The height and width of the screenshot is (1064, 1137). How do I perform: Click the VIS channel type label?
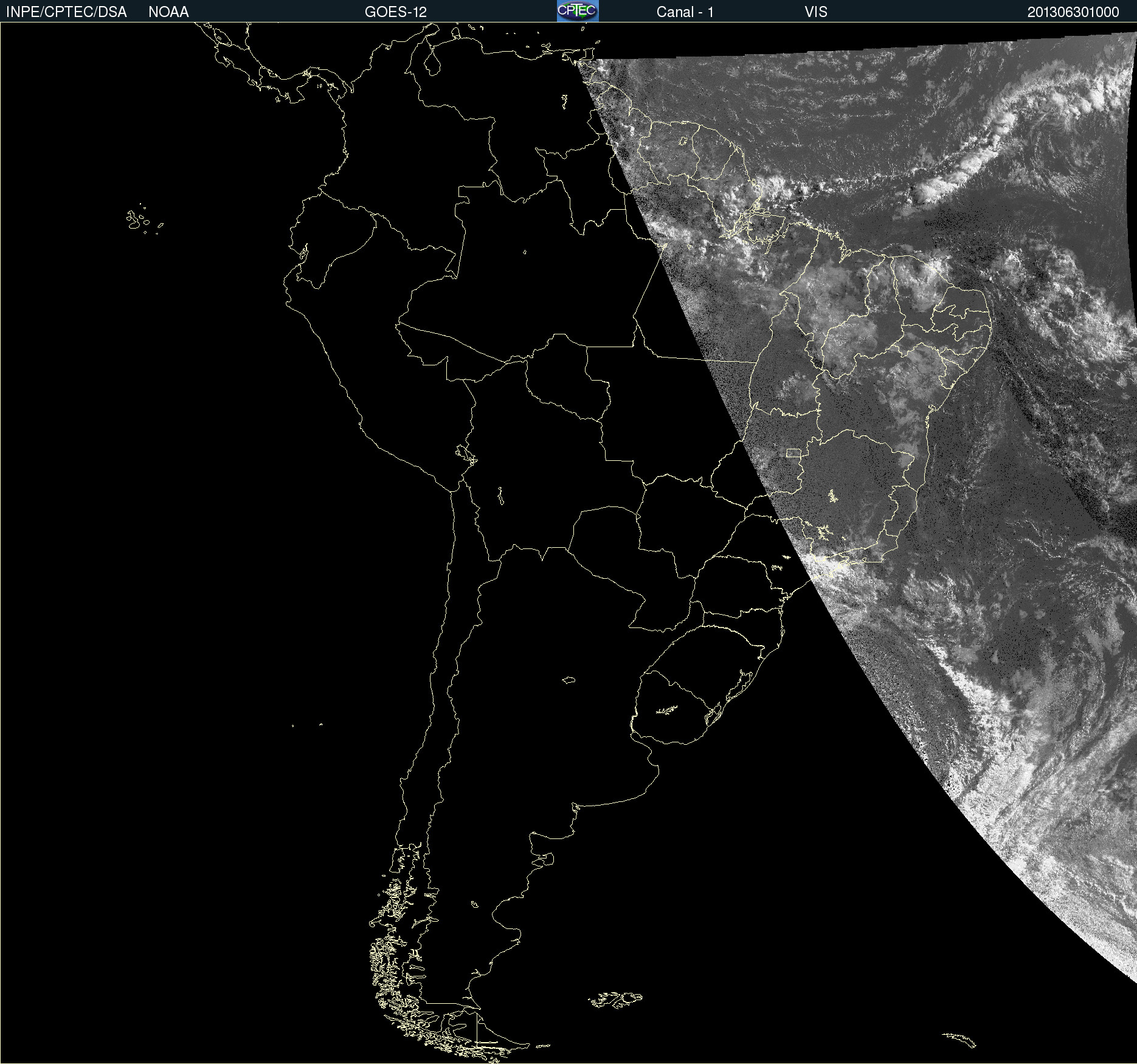[x=815, y=12]
